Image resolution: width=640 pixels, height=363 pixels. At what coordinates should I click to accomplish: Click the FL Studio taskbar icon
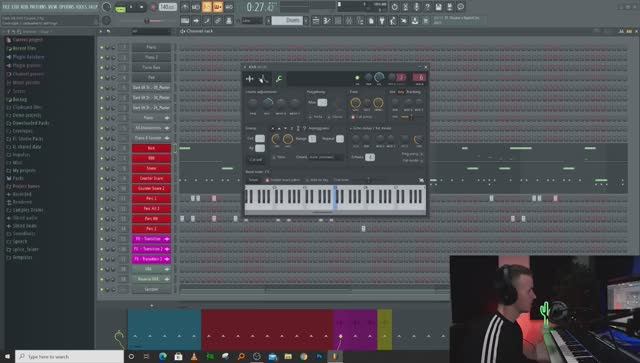(335, 356)
